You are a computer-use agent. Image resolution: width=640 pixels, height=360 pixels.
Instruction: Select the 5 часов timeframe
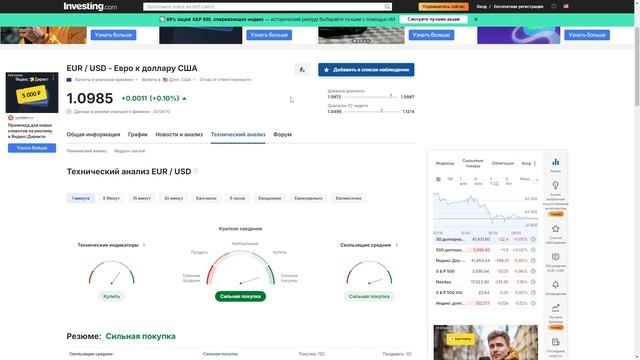click(237, 198)
